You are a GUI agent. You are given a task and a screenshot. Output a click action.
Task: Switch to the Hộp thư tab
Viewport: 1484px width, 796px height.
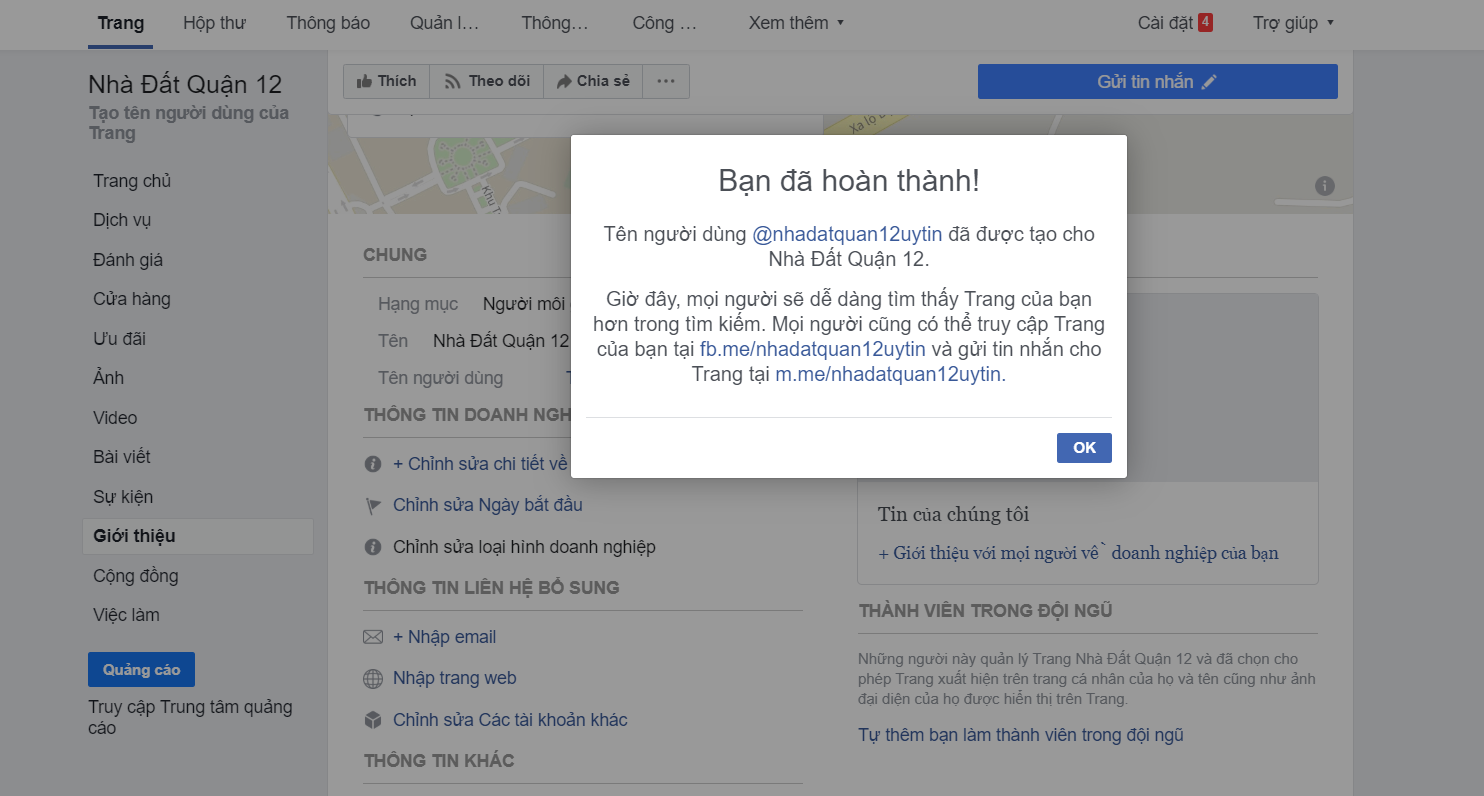(214, 23)
